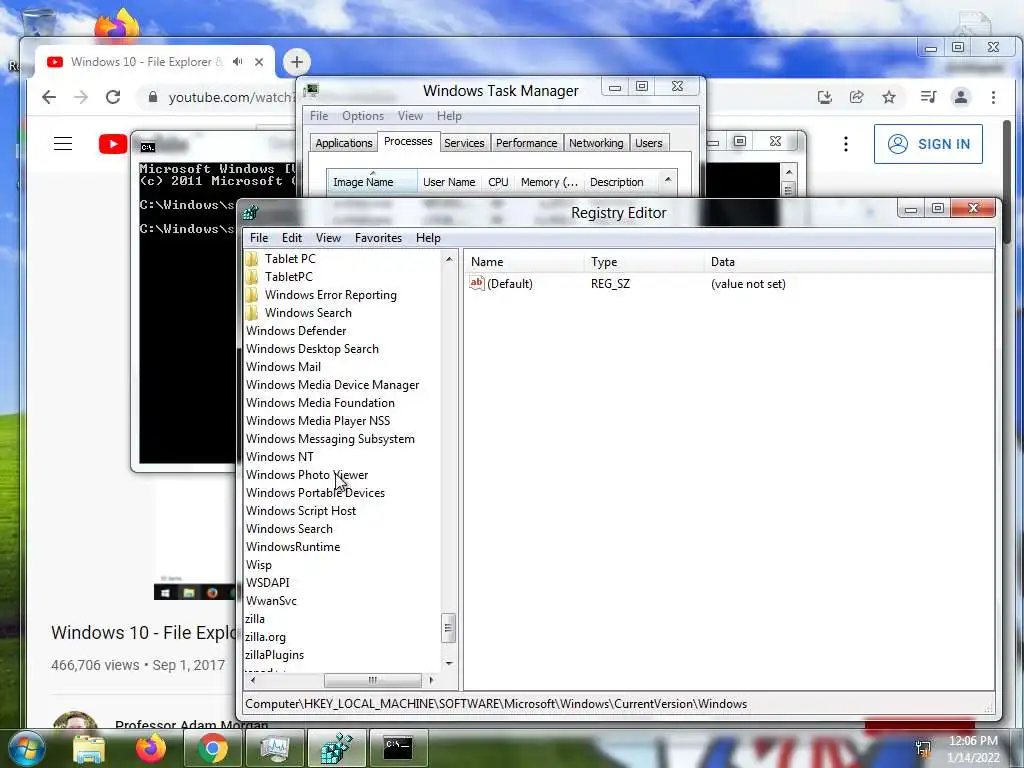Viewport: 1024px width, 768px height.
Task: Select the Windows Search folder icon
Action: (252, 313)
